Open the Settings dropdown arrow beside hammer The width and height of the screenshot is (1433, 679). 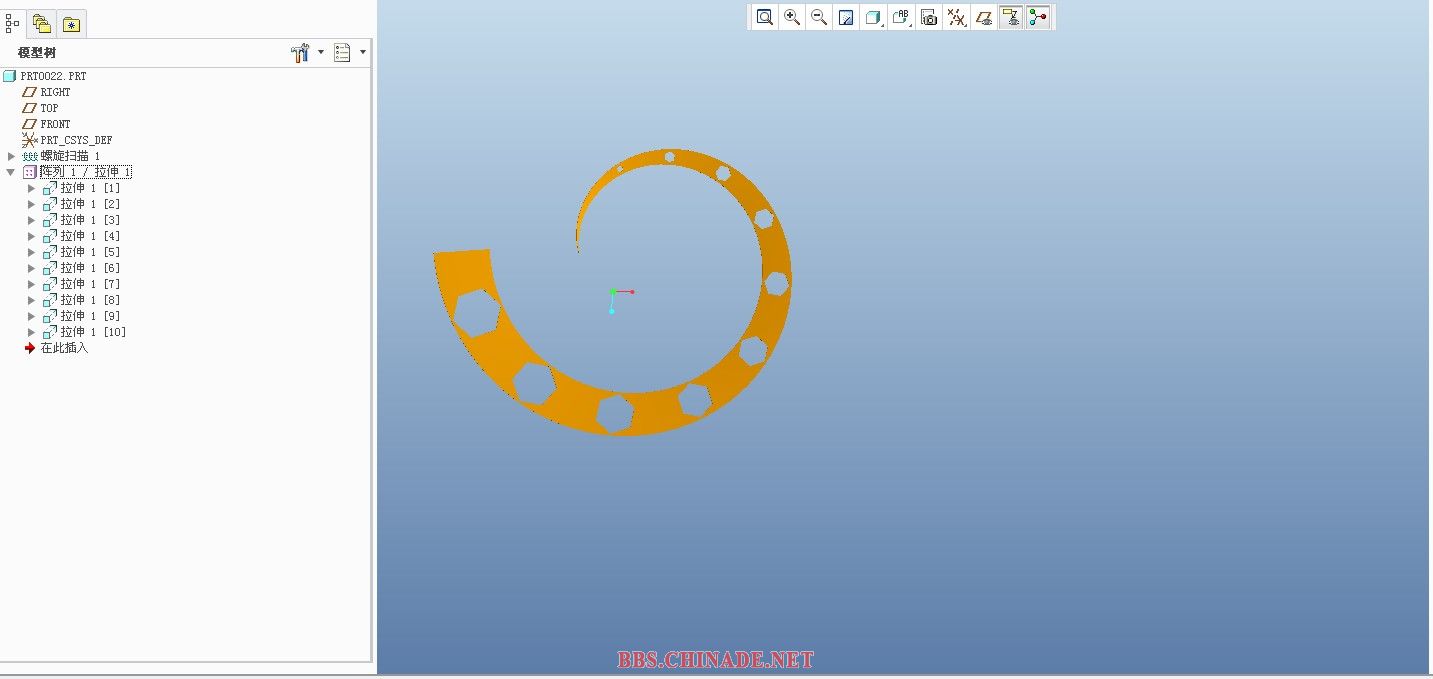[321, 52]
